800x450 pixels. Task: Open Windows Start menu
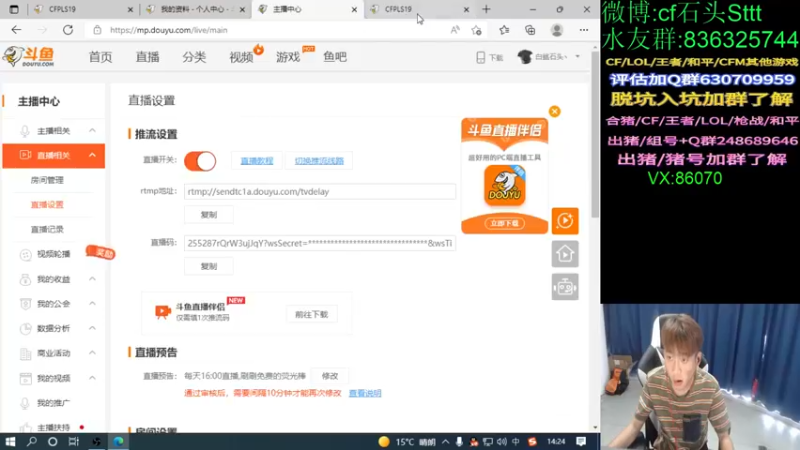10,441
